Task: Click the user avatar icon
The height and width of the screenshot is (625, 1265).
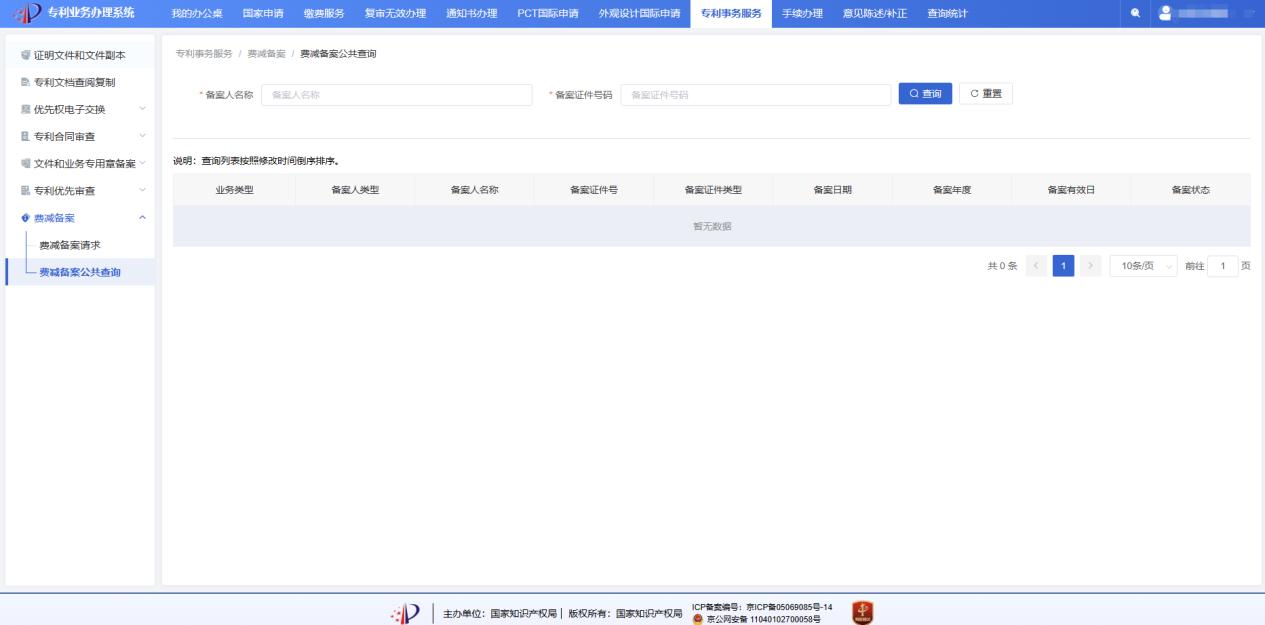Action: coord(1164,13)
